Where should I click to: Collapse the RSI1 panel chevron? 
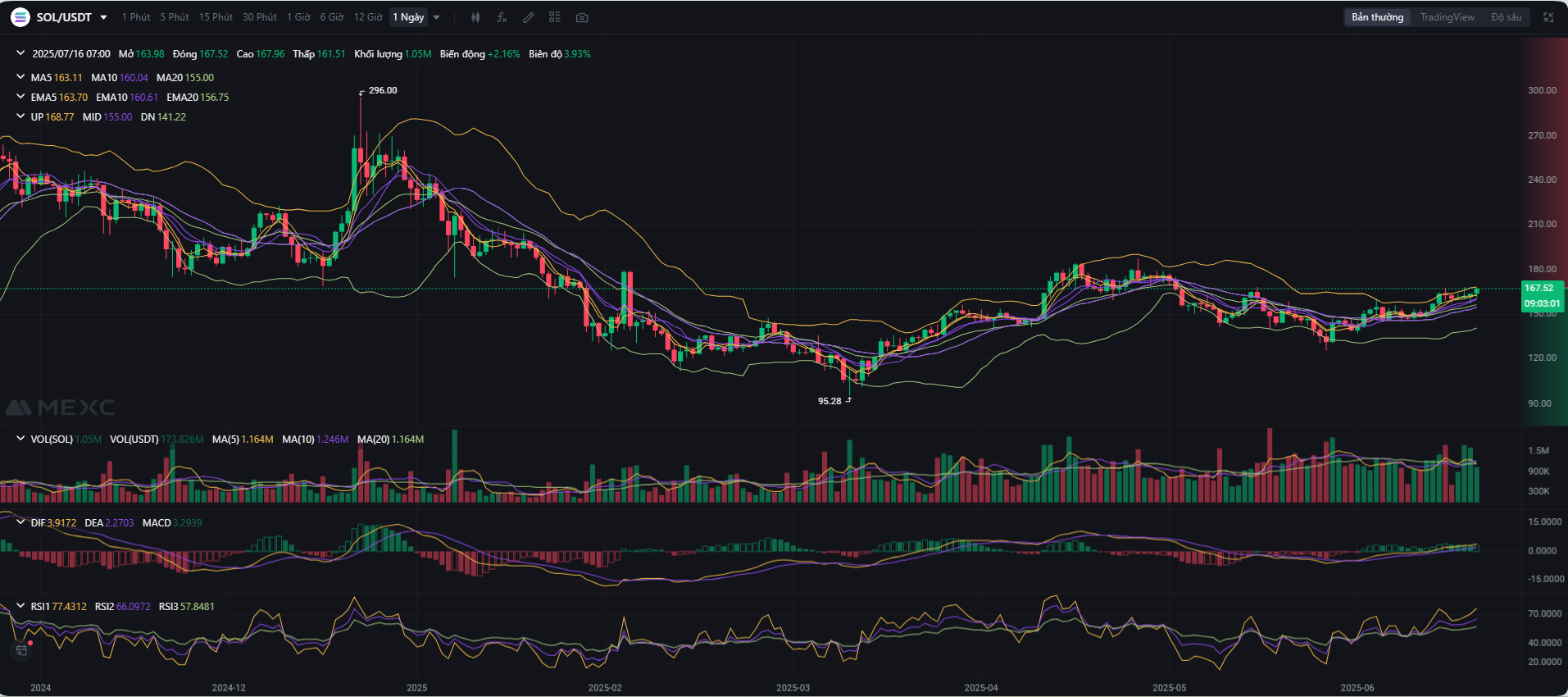pyautogui.click(x=20, y=606)
